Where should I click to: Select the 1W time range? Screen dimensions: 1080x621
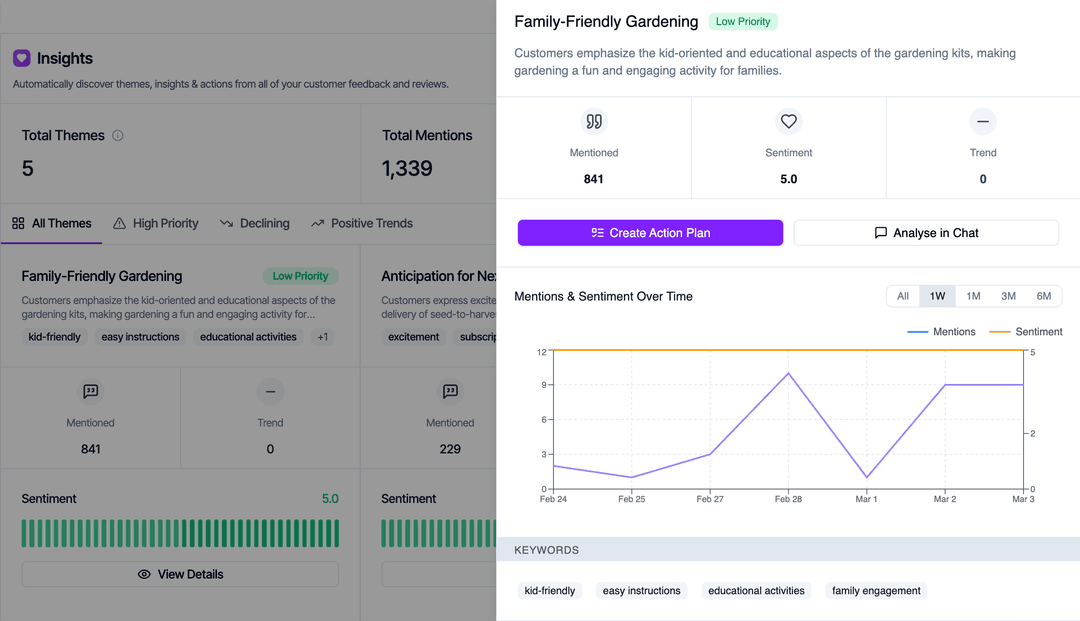(x=937, y=296)
